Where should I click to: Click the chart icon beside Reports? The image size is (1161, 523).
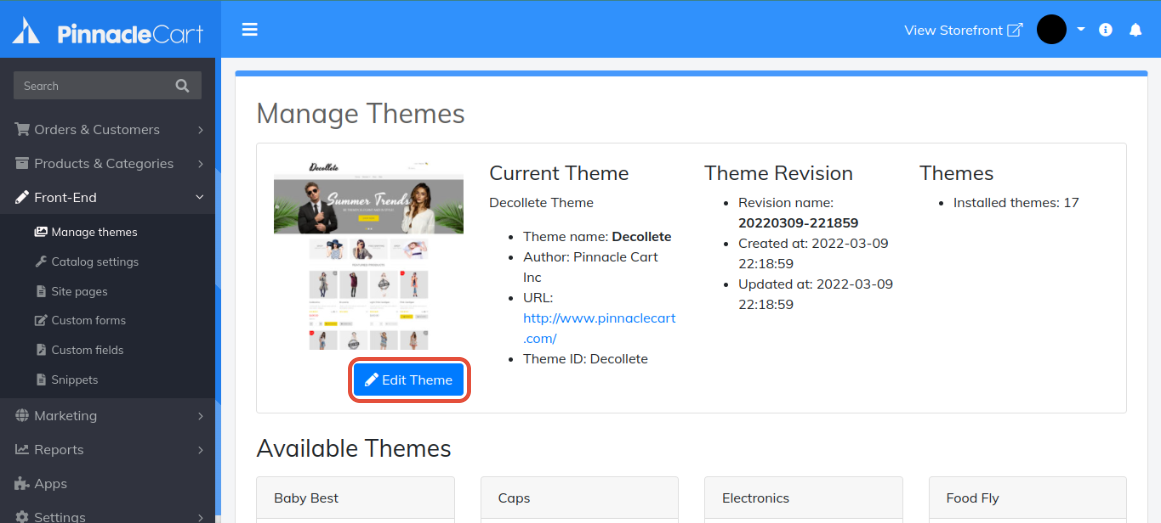click(x=22, y=450)
